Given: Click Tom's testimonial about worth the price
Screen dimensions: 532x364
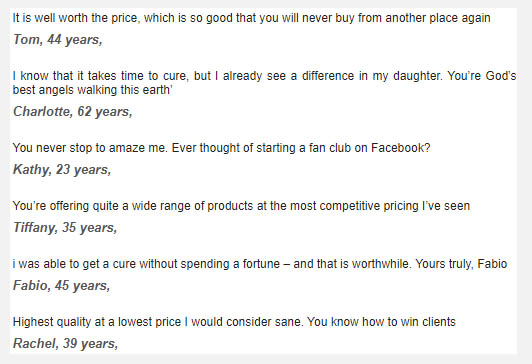Looking at the screenshot, I should tap(251, 18).
